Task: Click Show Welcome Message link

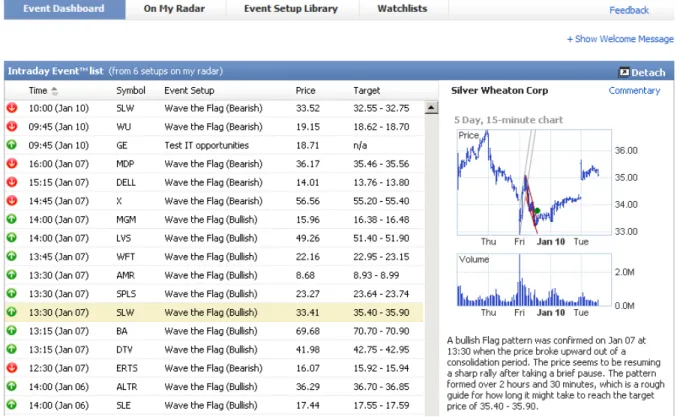Action: pyautogui.click(x=620, y=39)
